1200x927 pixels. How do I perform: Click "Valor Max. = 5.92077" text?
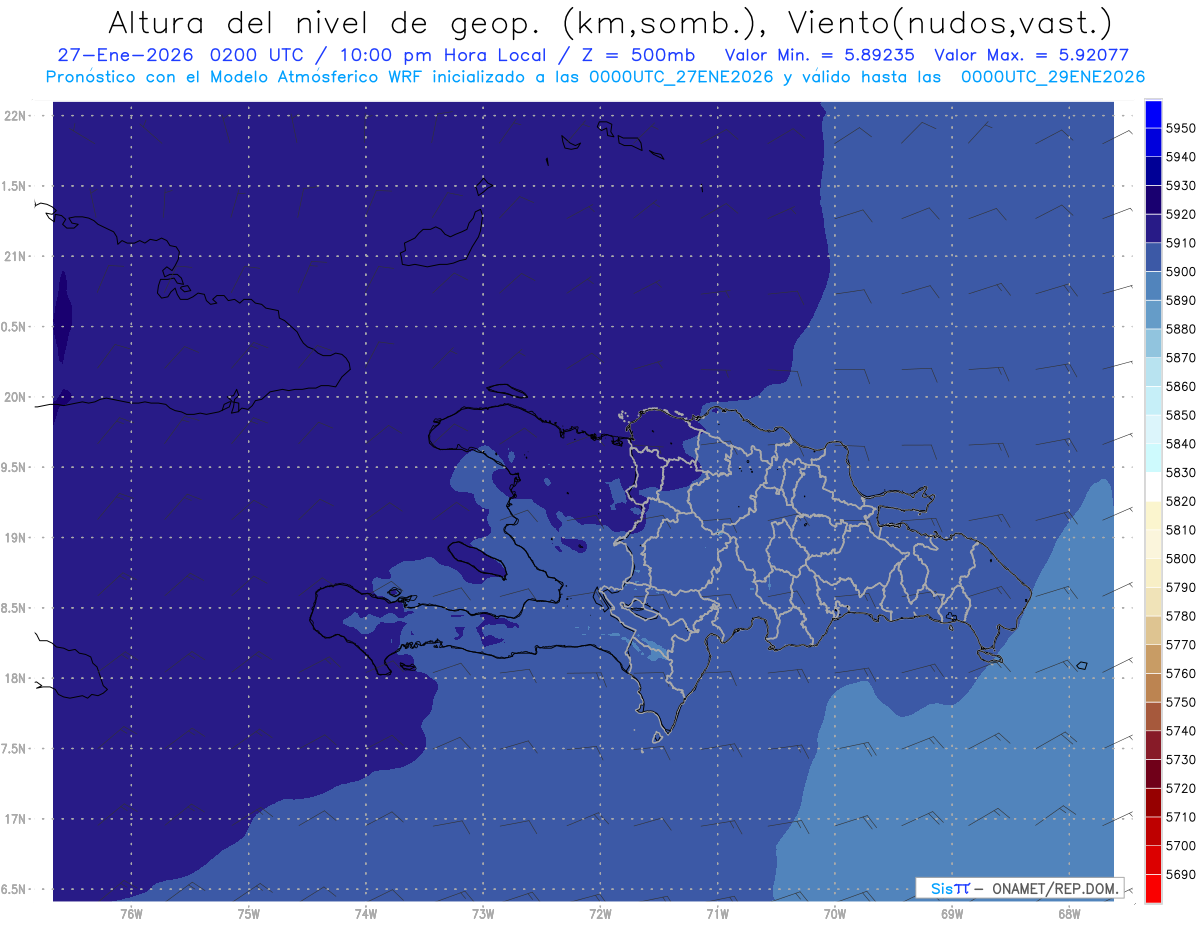tap(1031, 56)
